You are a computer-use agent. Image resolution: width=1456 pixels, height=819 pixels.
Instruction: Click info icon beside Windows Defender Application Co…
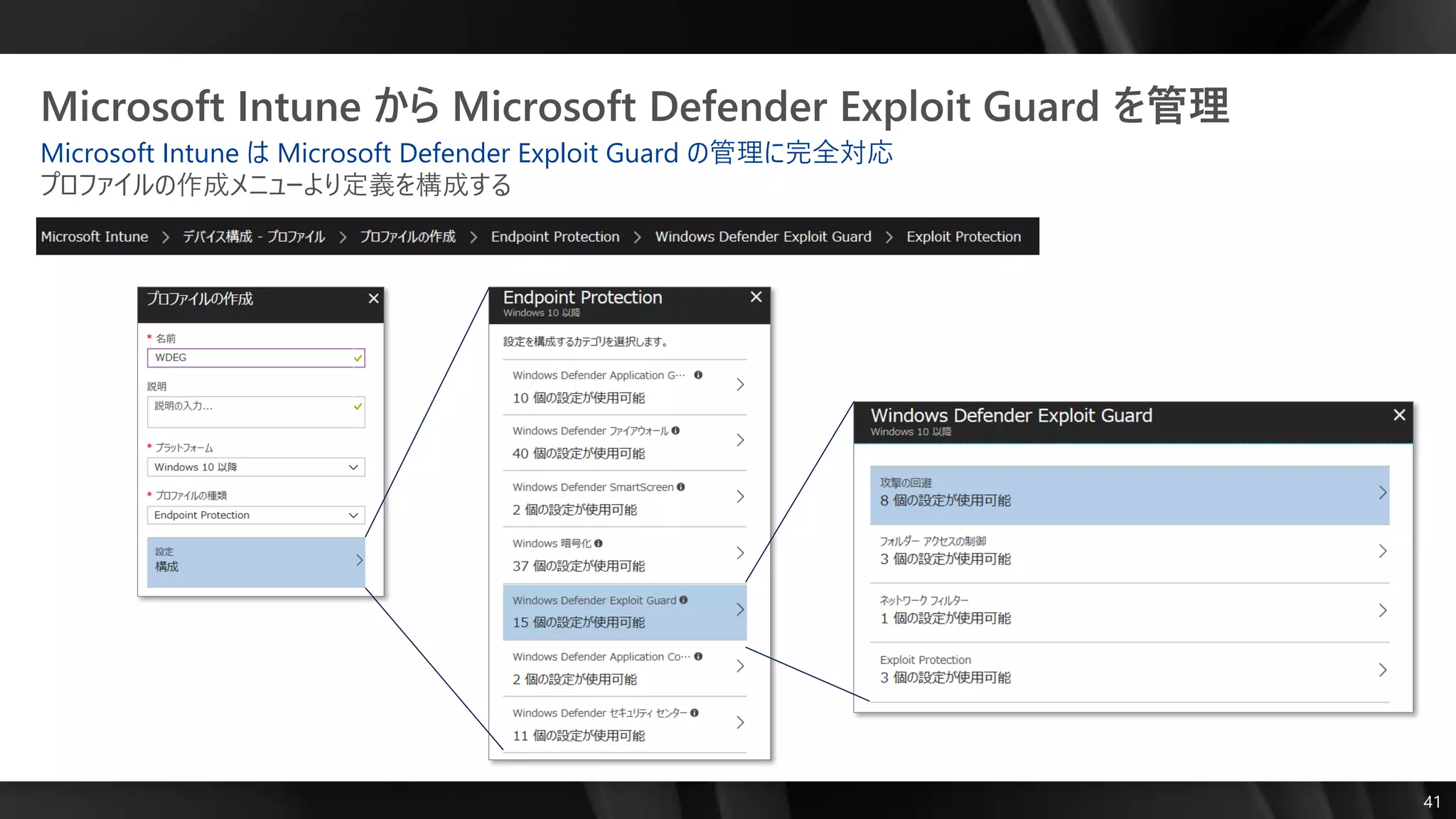click(698, 656)
